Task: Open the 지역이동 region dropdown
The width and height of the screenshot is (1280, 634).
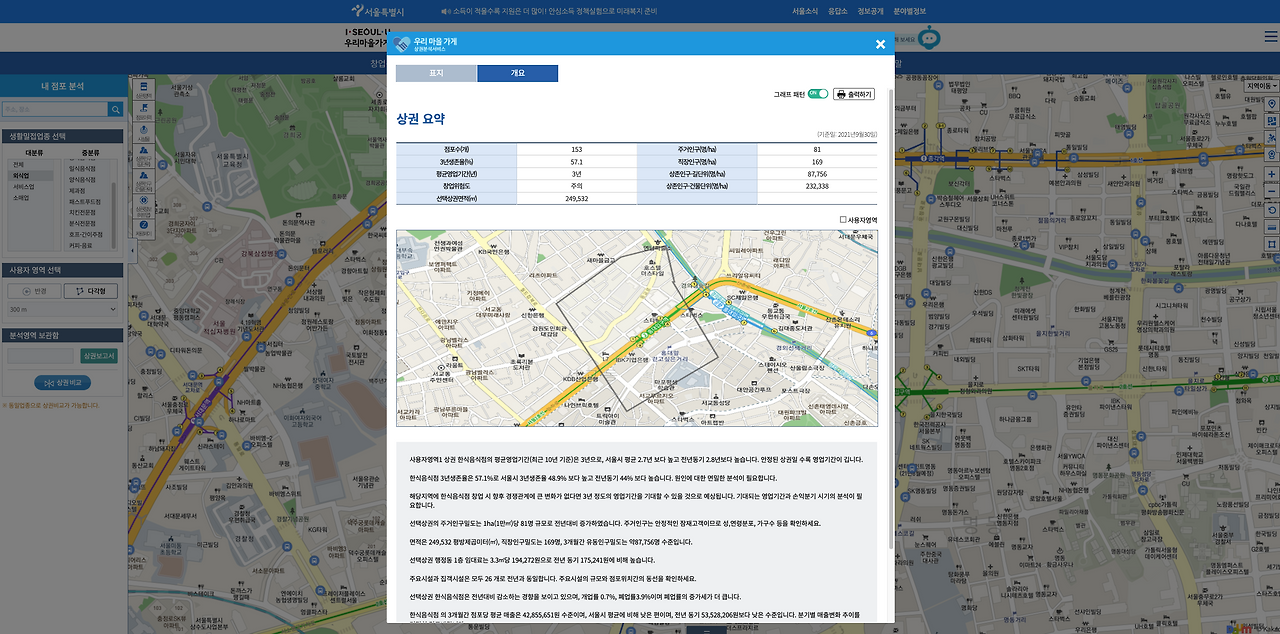Action: pyautogui.click(x=1262, y=86)
